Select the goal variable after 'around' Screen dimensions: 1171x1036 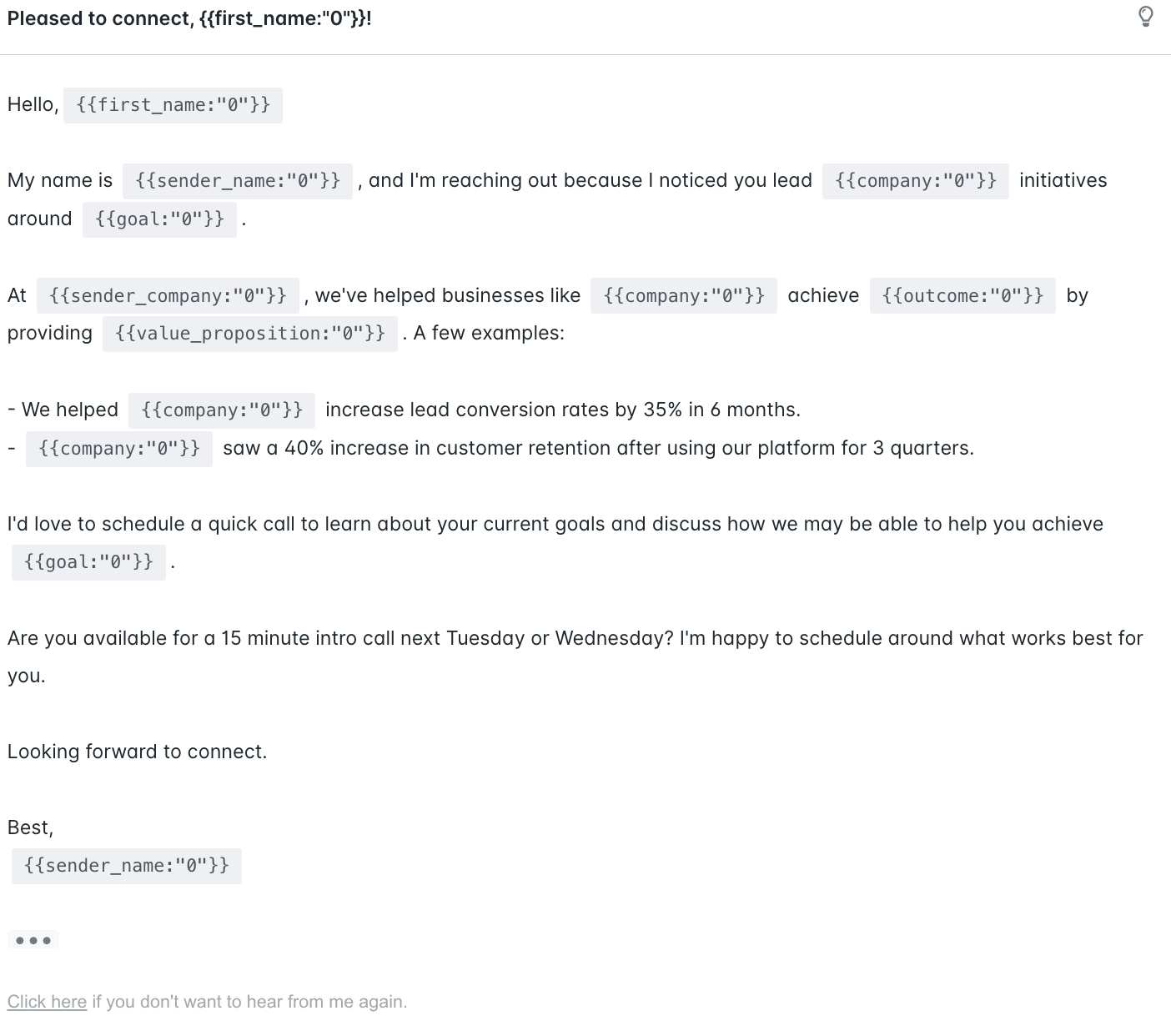(159, 219)
